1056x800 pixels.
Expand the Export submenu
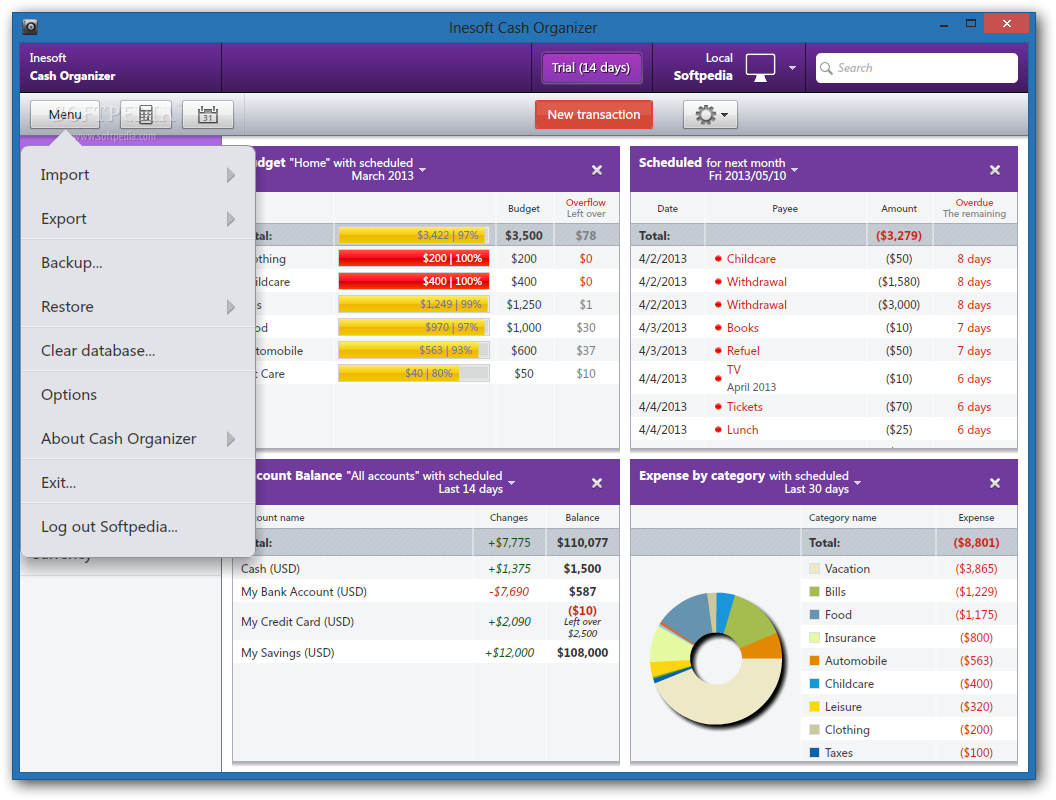pyautogui.click(x=138, y=219)
